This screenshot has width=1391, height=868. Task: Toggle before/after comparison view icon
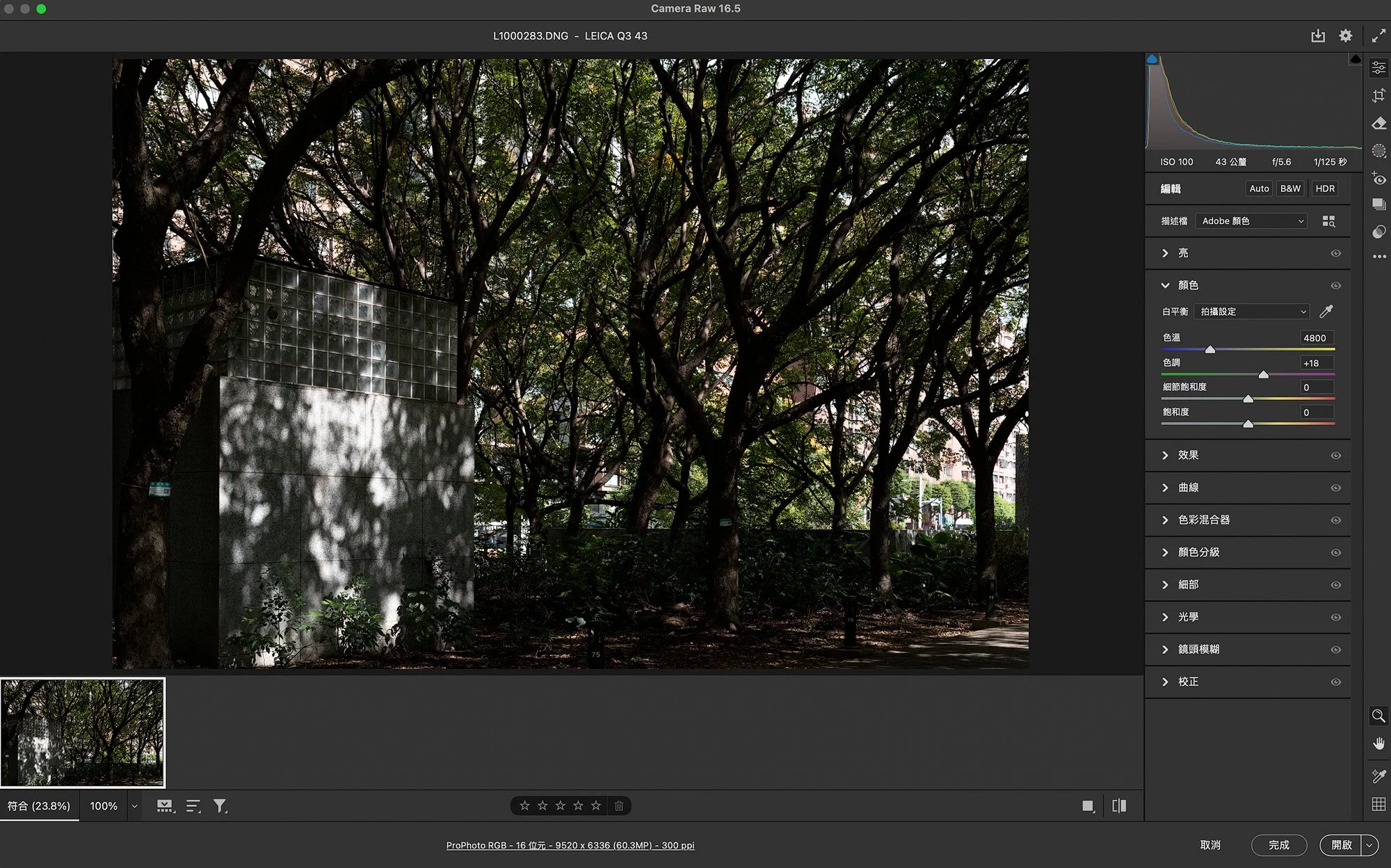[x=1119, y=805]
